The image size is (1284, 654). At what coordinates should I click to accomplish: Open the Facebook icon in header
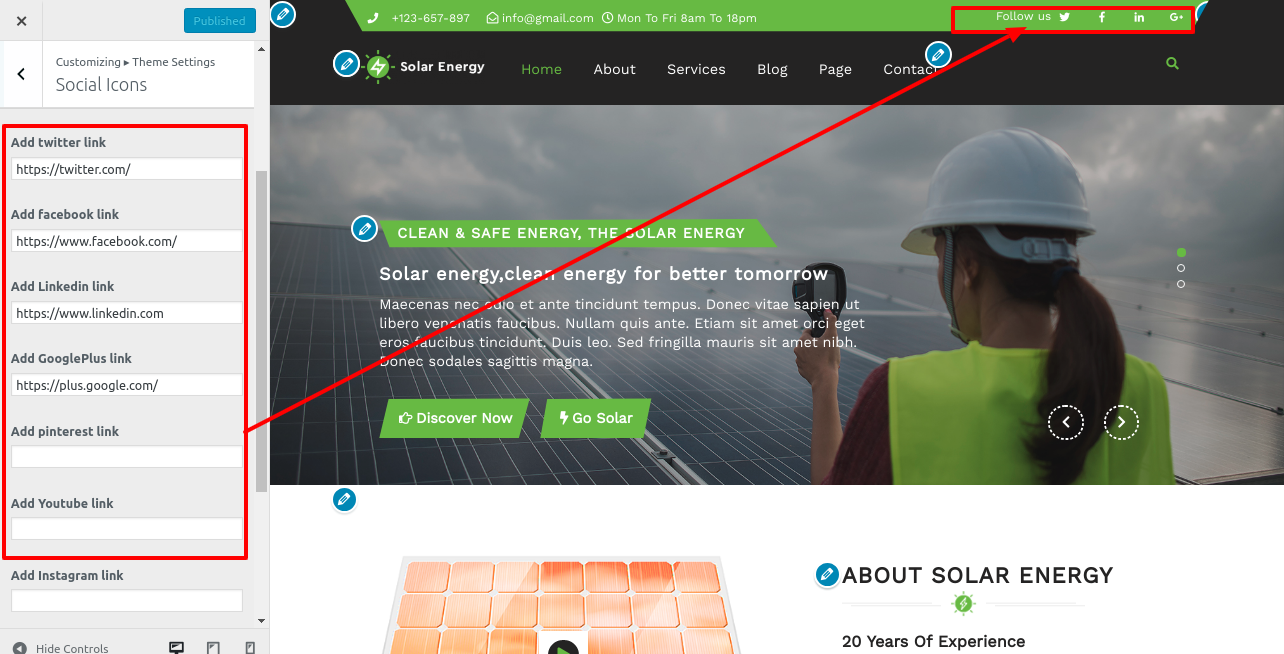[x=1102, y=17]
